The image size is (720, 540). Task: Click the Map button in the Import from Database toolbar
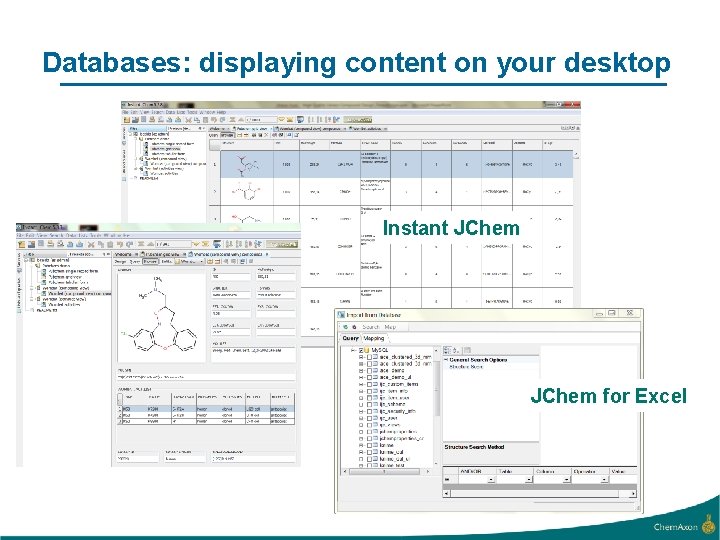390,327
